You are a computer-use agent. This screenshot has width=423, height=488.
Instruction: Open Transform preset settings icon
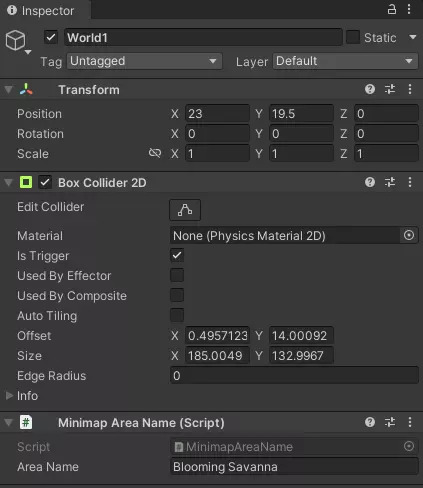point(390,89)
